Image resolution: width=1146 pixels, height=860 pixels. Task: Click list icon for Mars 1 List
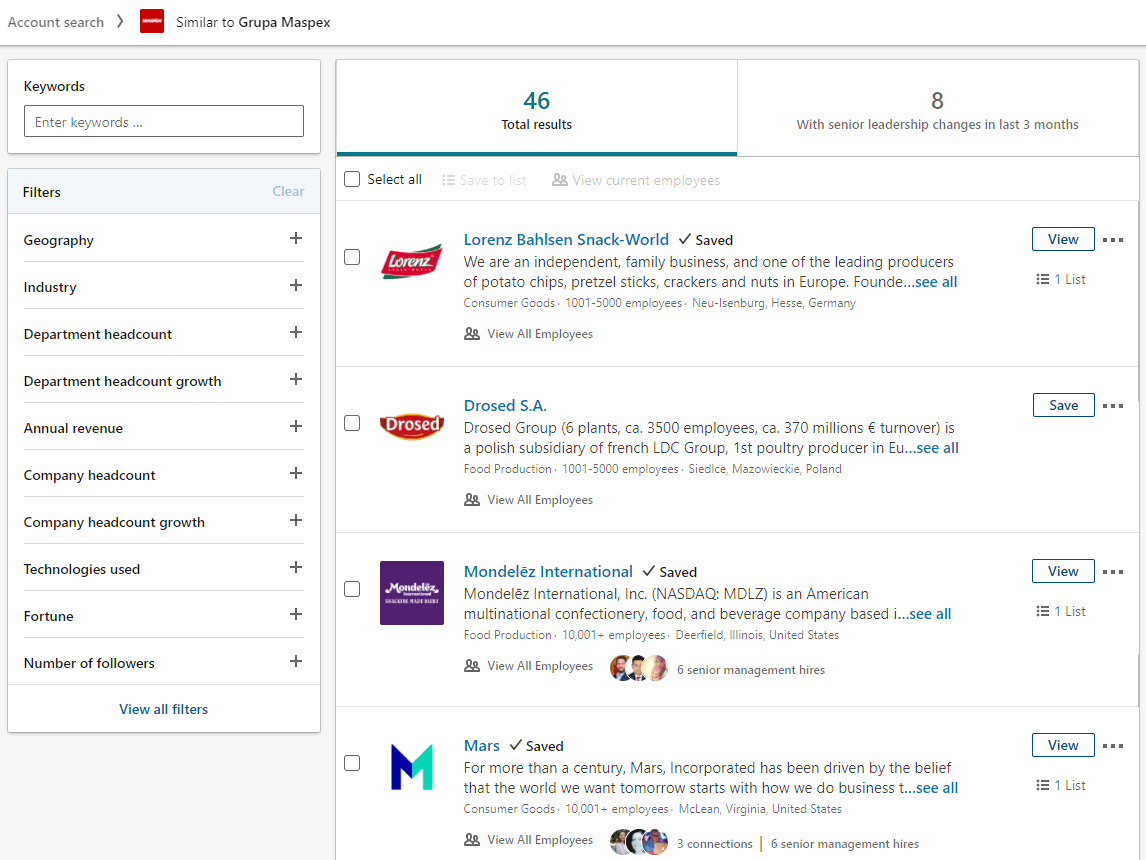point(1043,785)
